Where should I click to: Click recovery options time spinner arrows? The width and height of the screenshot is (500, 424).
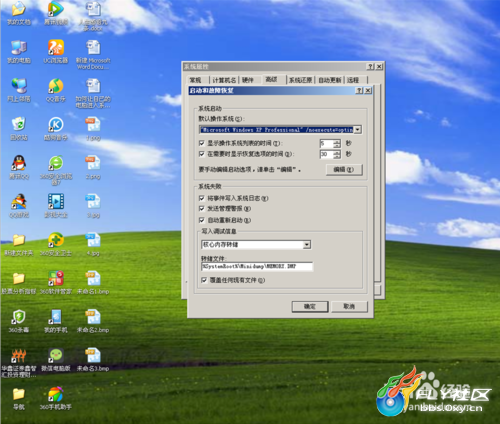pyautogui.click(x=337, y=154)
